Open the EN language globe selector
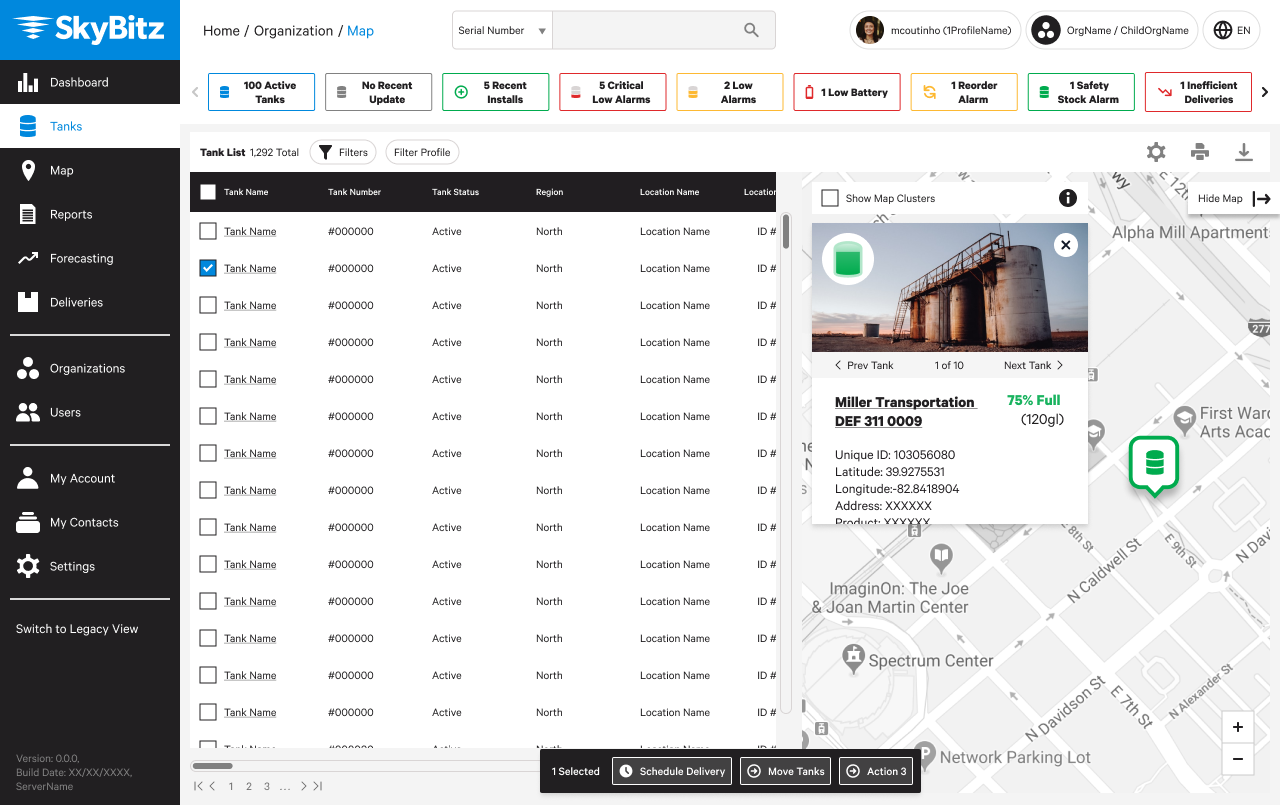Viewport: 1280px width, 805px height. [1231, 31]
